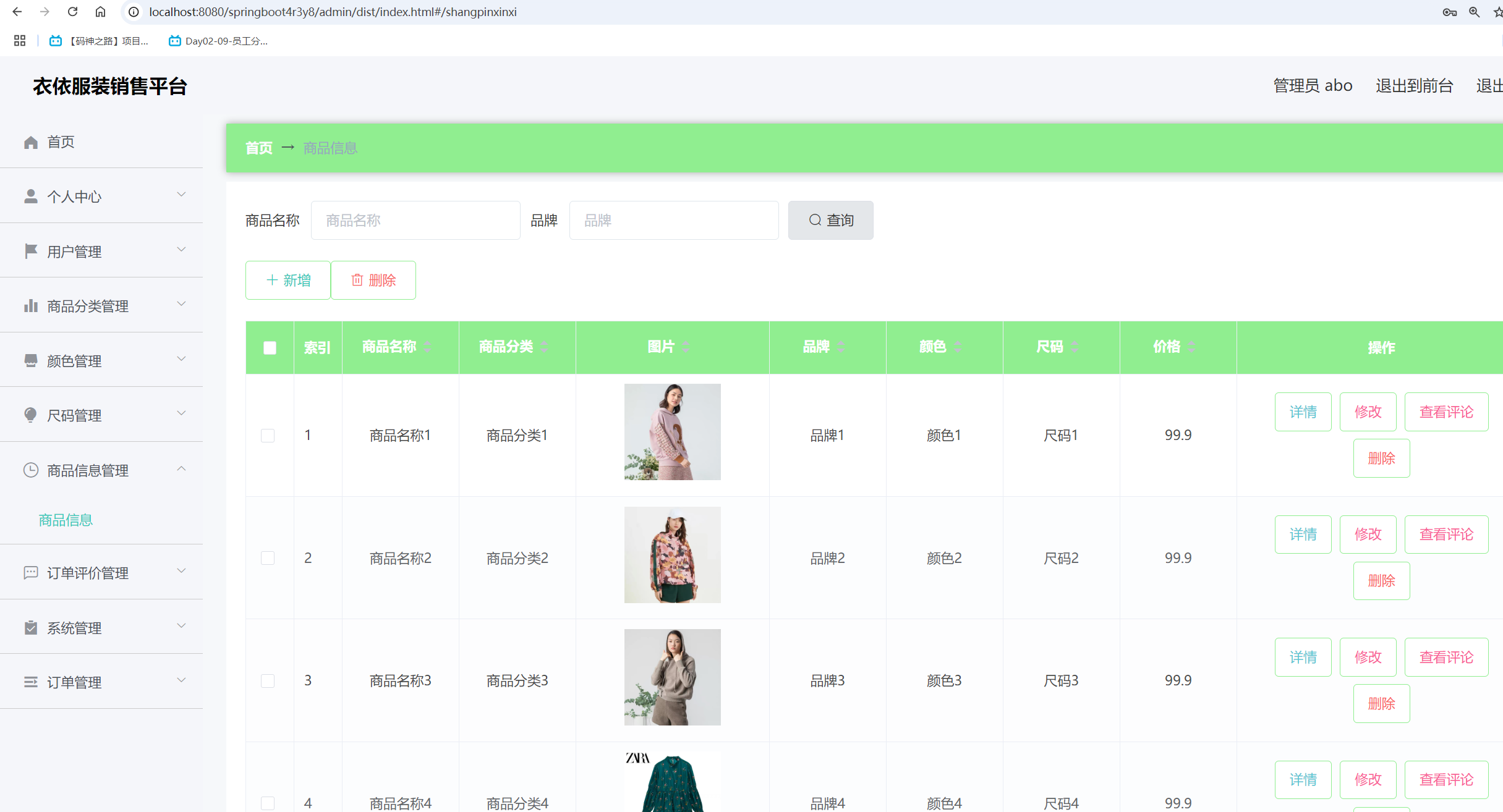The height and width of the screenshot is (812, 1503).
Task: Collapse the 商品信息管理 section chevron
Action: click(181, 469)
